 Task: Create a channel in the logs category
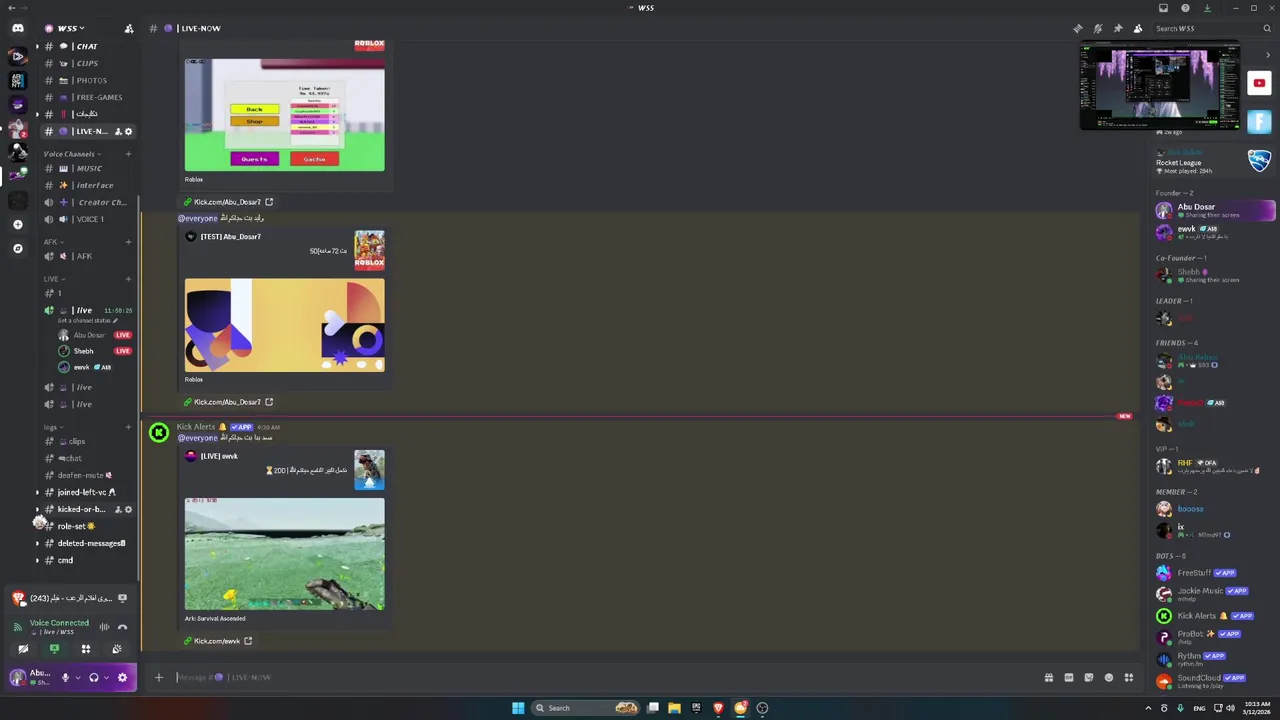[128, 427]
